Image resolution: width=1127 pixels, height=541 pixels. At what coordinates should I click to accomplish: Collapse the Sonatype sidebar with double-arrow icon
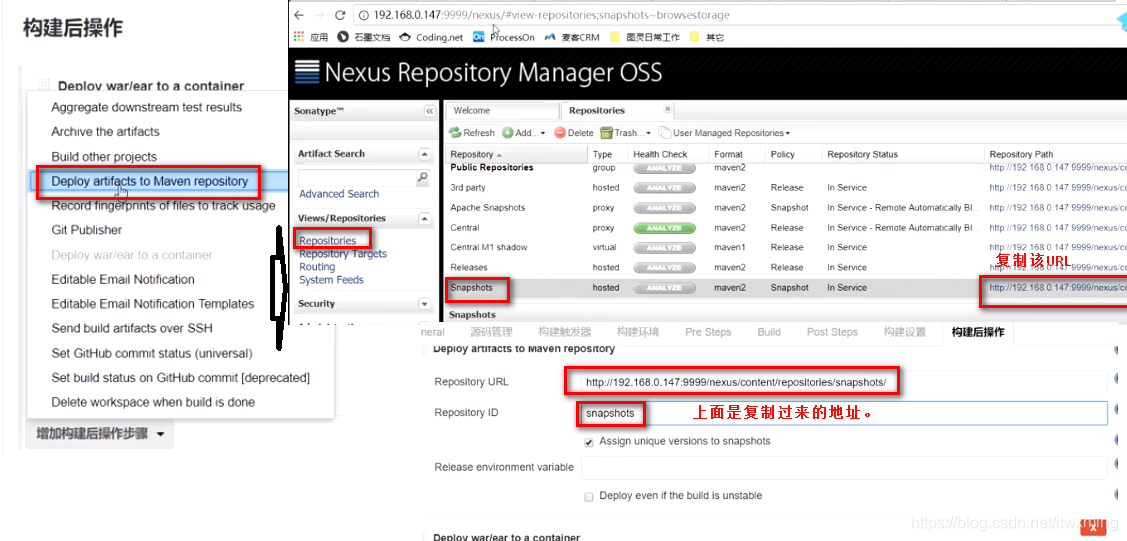point(430,111)
